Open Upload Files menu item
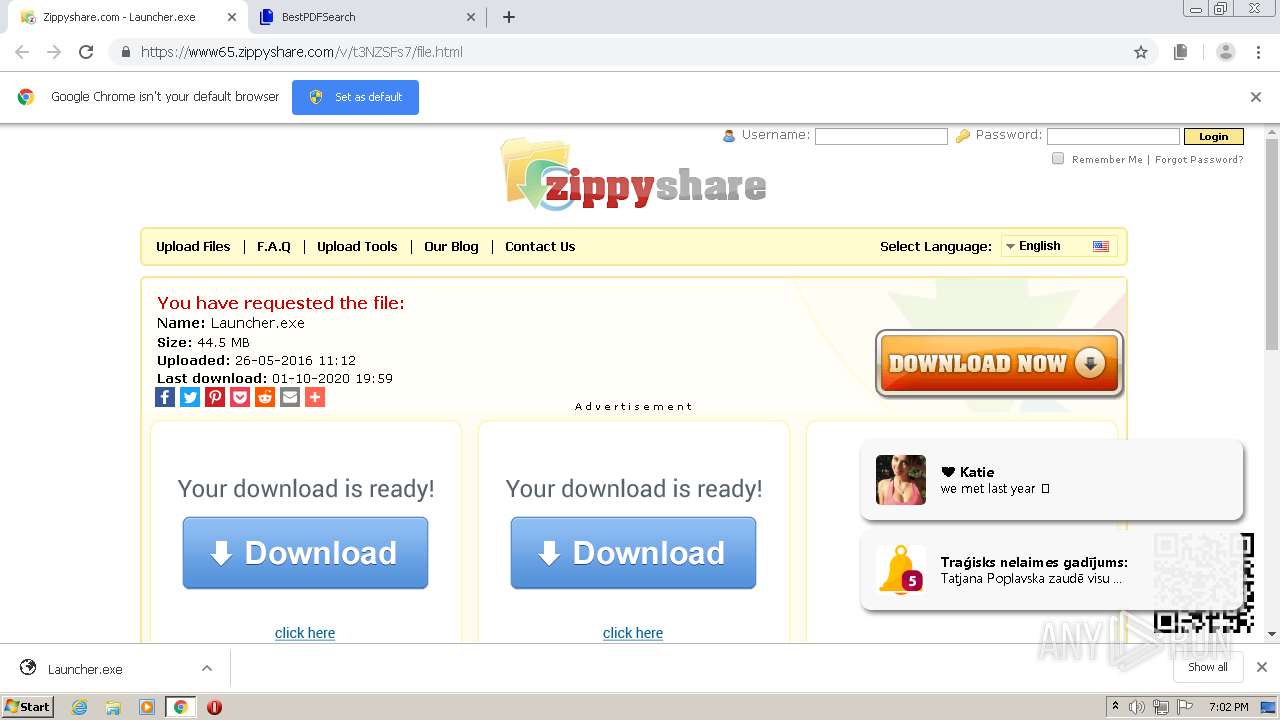Image resolution: width=1280 pixels, height=720 pixels. (193, 246)
